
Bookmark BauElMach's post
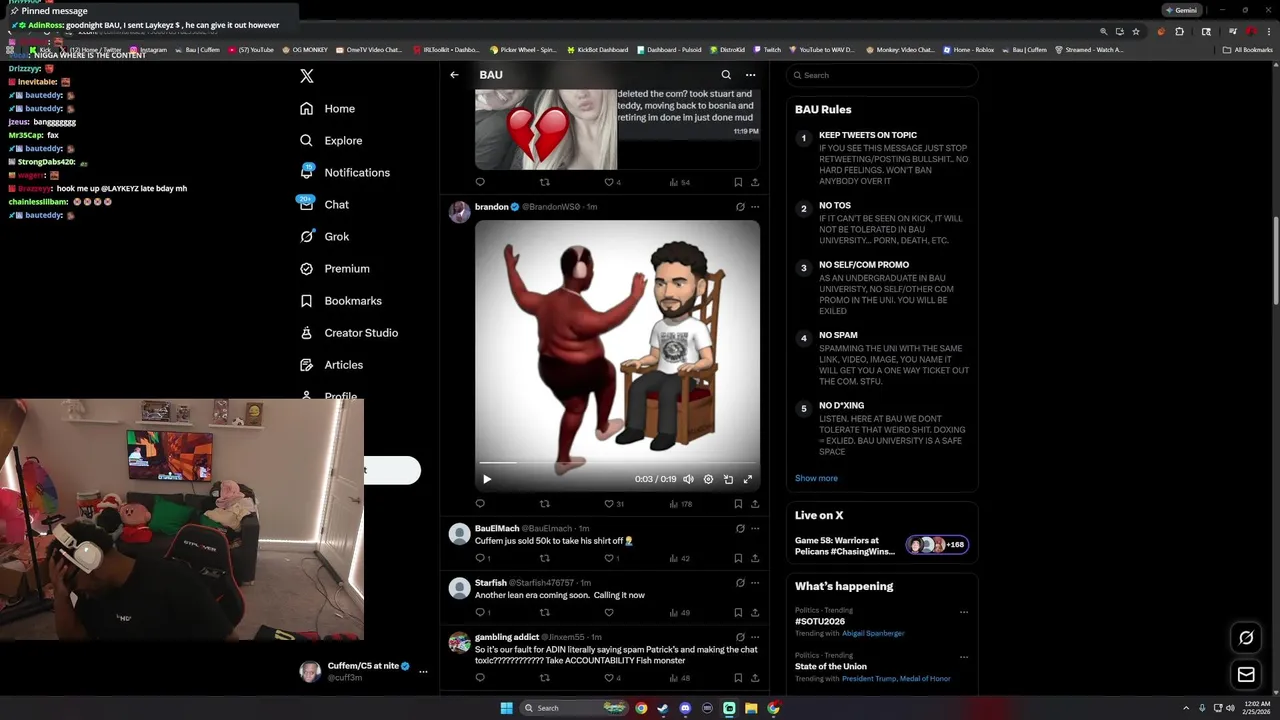(x=738, y=558)
